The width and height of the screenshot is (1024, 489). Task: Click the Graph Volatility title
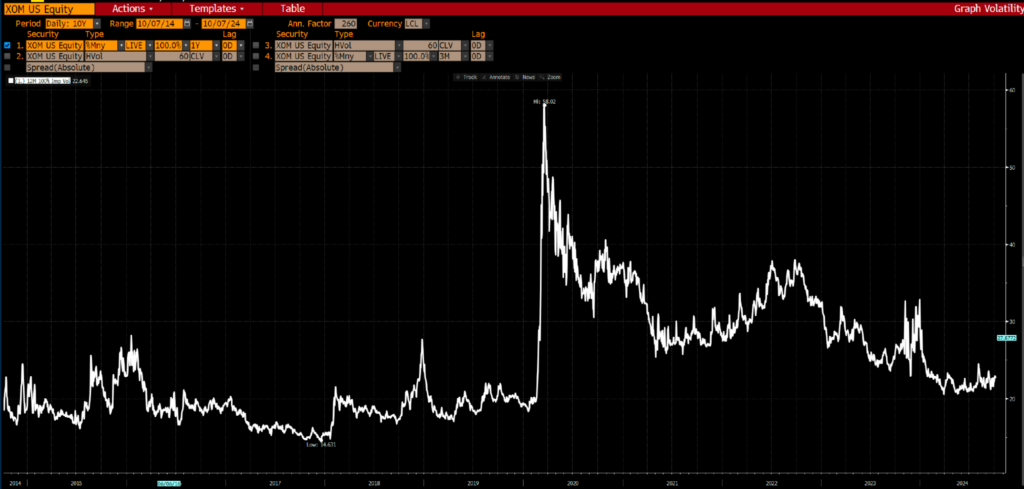(x=986, y=7)
